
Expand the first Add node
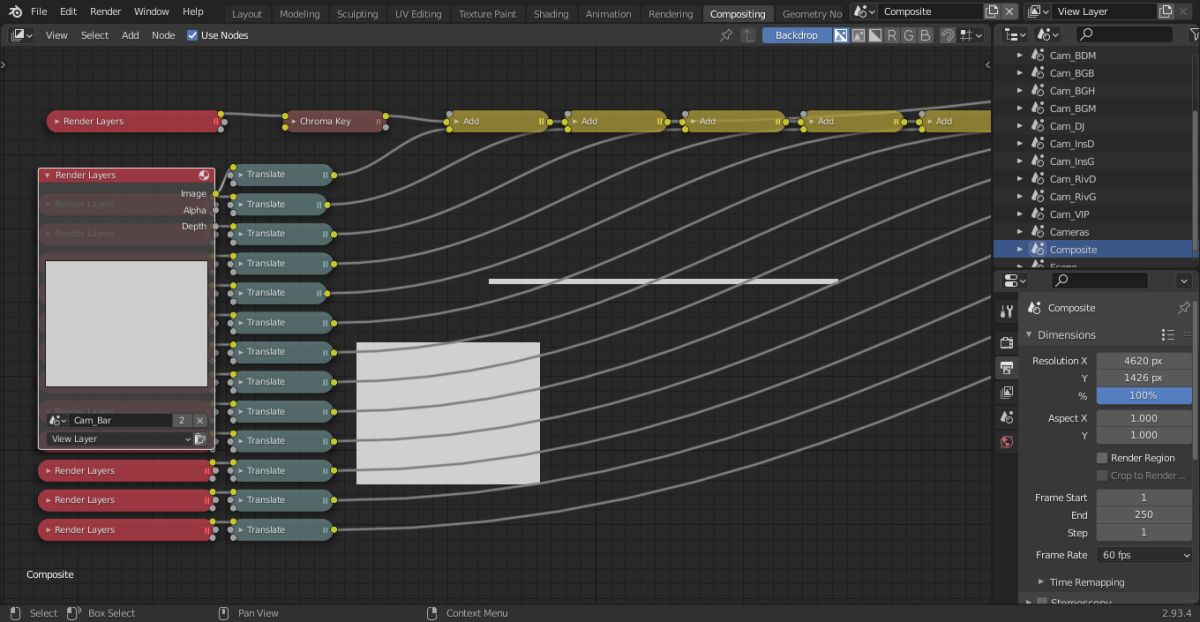tap(455, 121)
